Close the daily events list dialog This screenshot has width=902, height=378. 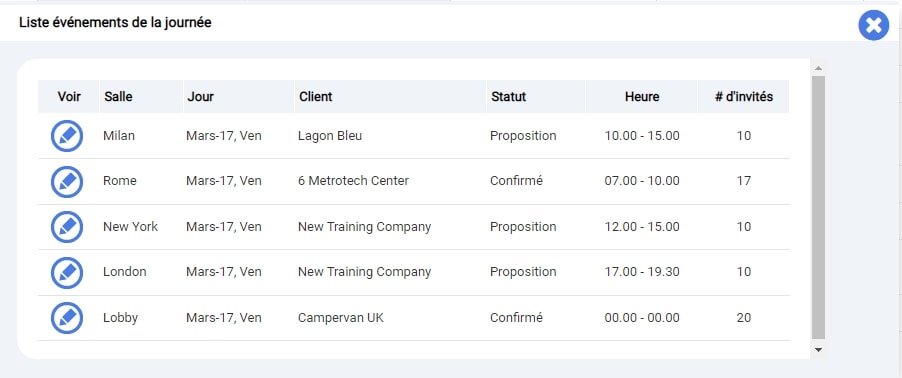873,25
